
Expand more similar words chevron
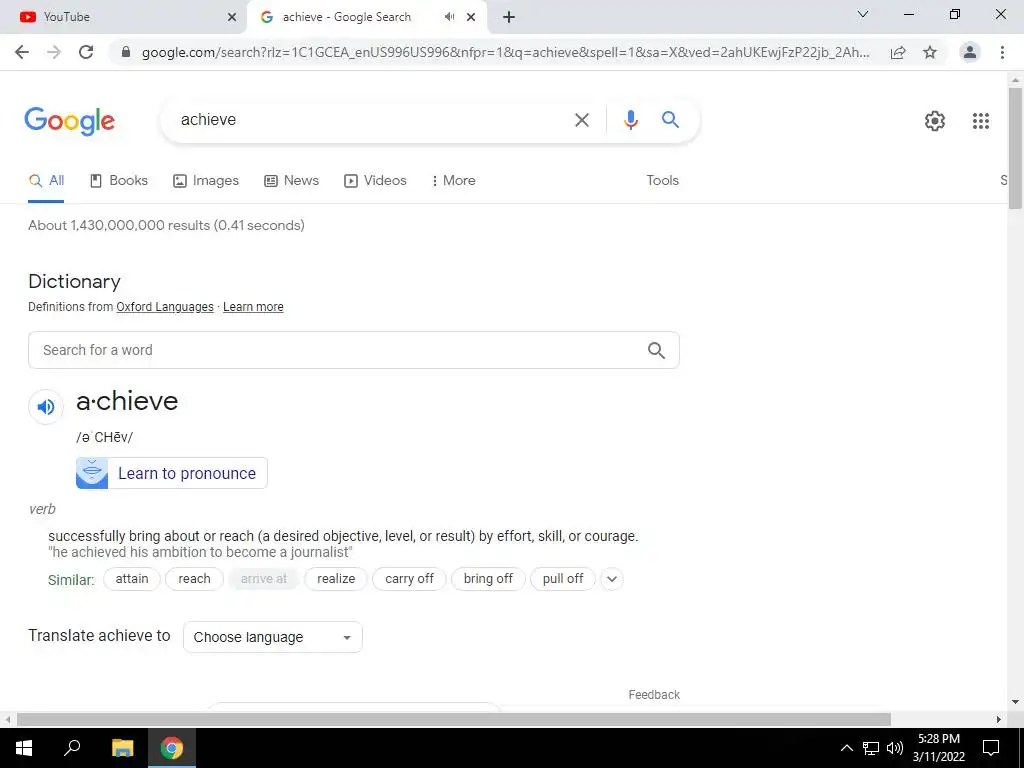pos(612,579)
